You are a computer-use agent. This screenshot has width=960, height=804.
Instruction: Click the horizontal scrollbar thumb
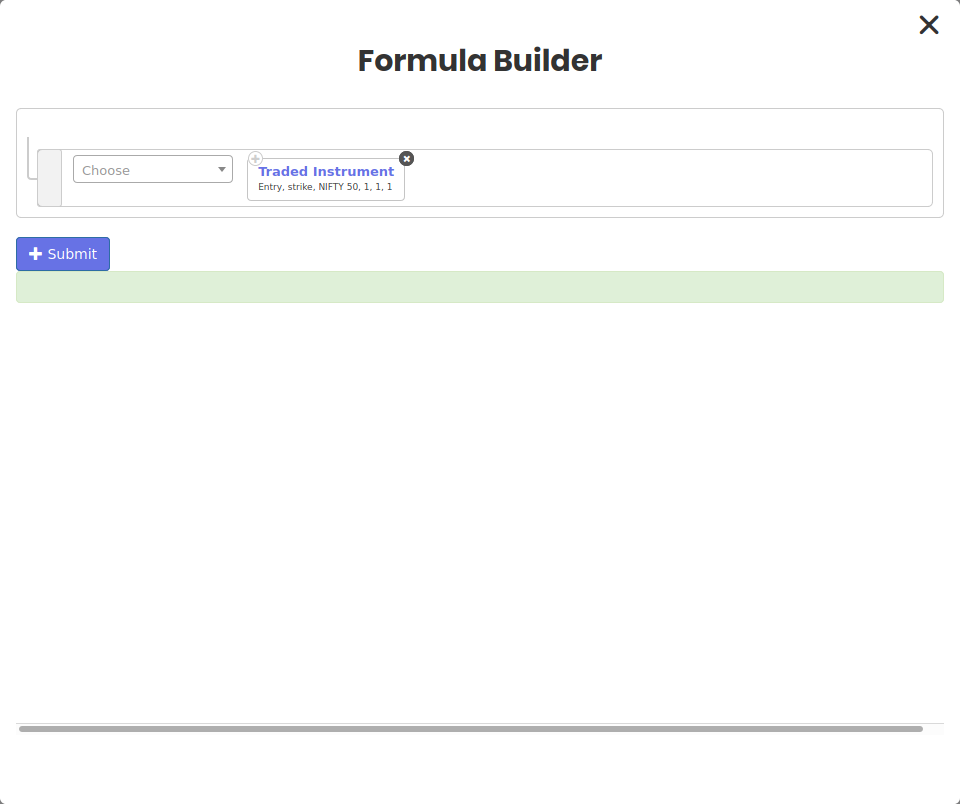tap(470, 729)
